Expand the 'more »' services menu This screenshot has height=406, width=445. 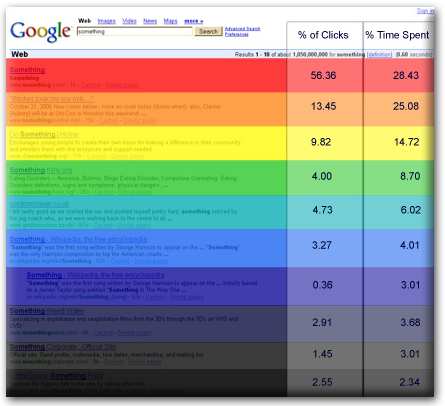click(x=193, y=21)
